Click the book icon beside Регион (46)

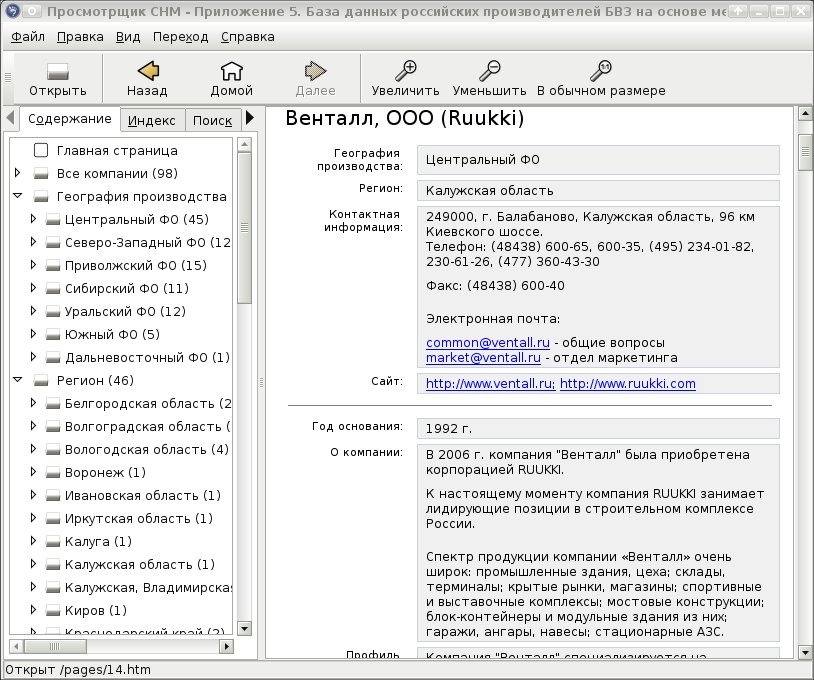click(x=40, y=380)
